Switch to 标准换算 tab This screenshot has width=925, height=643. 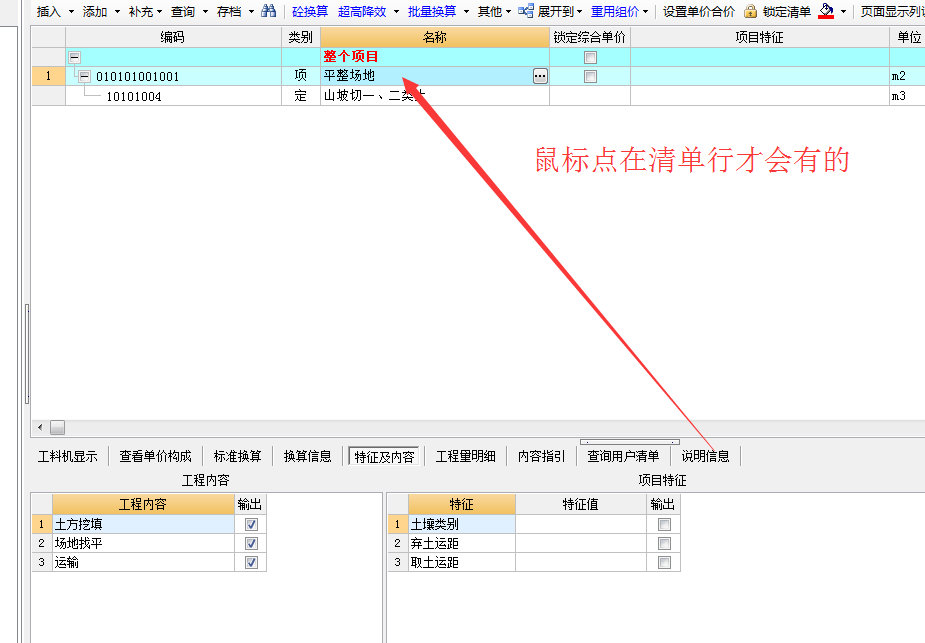click(237, 456)
